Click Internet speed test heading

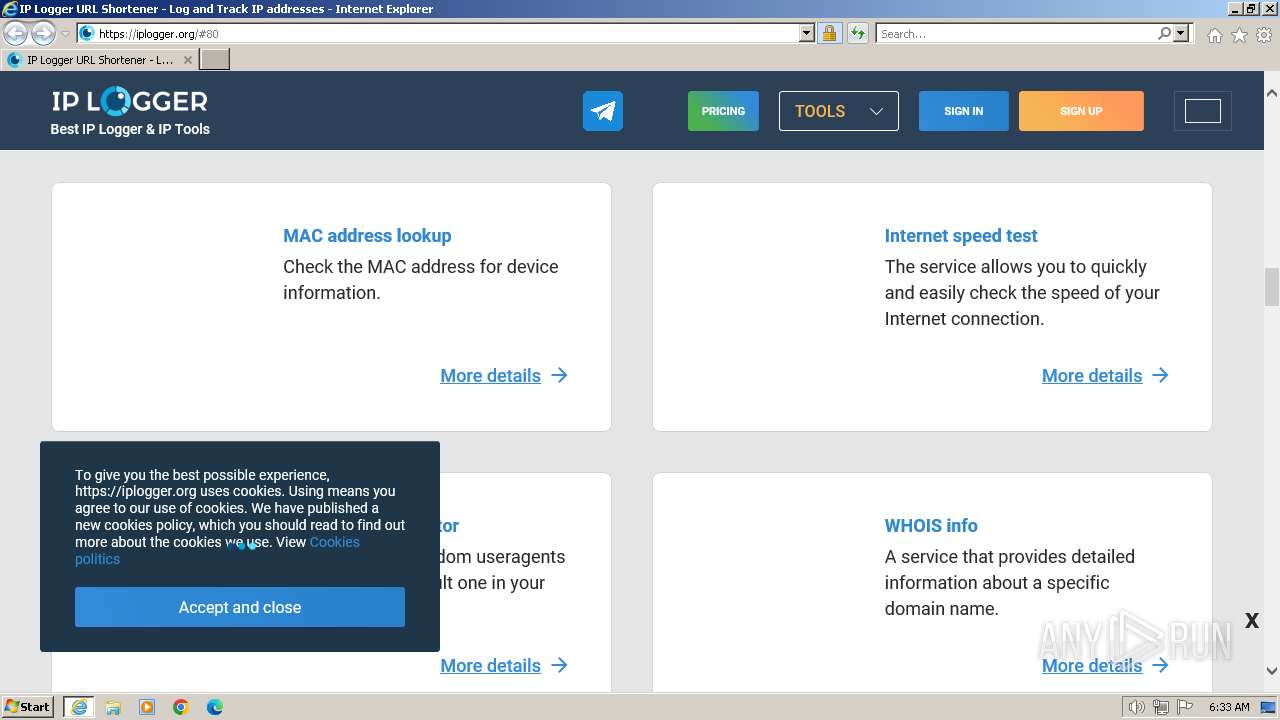click(961, 236)
